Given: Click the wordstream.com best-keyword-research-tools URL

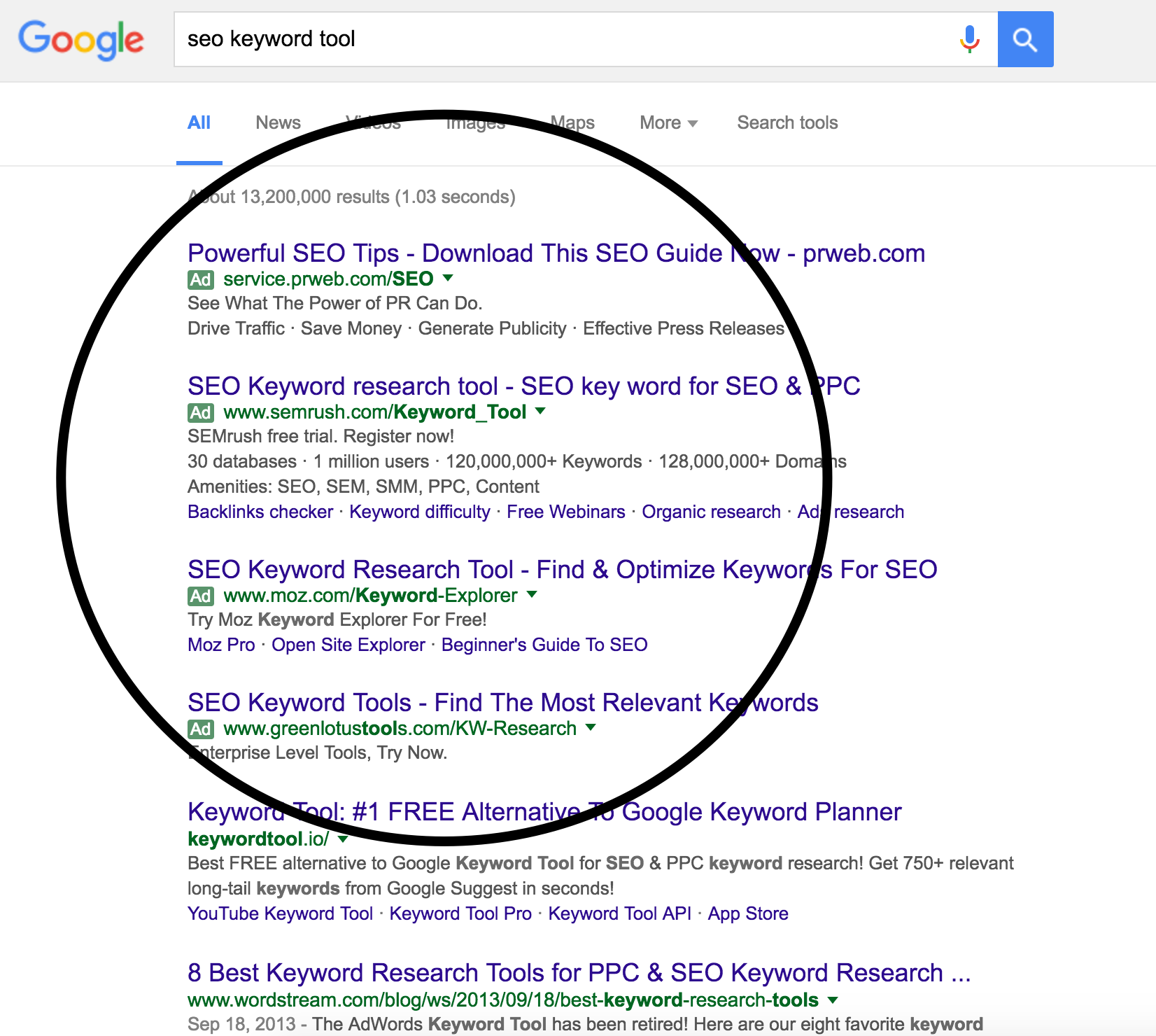Looking at the screenshot, I should pyautogui.click(x=503, y=1000).
